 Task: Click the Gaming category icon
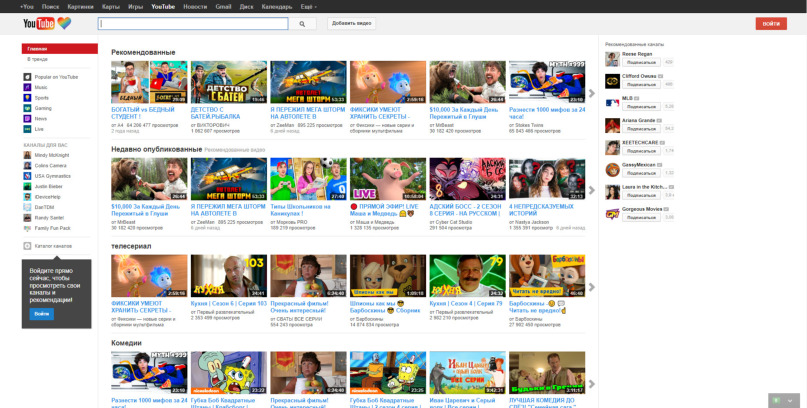[27, 108]
